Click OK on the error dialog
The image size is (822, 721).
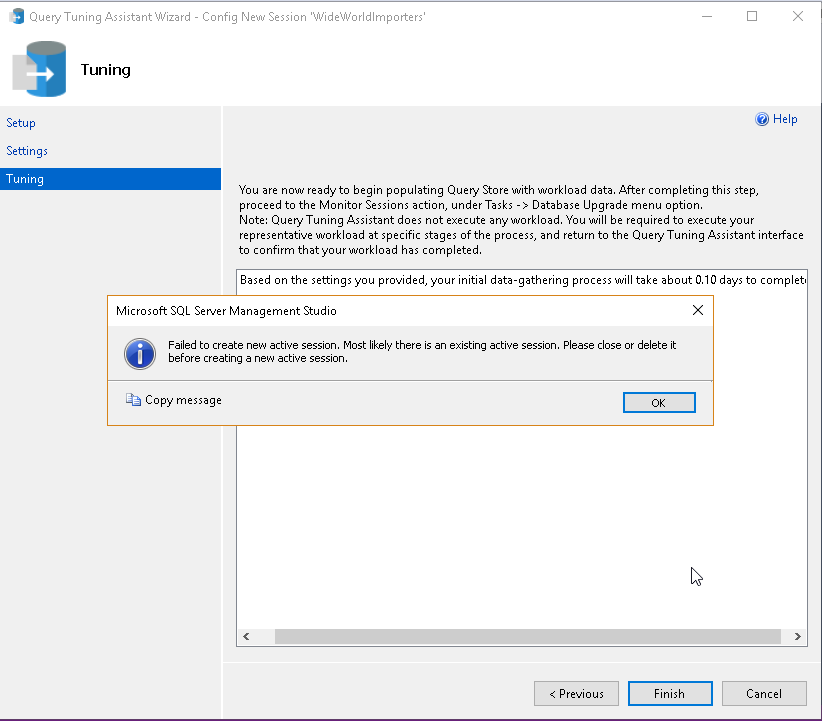659,403
